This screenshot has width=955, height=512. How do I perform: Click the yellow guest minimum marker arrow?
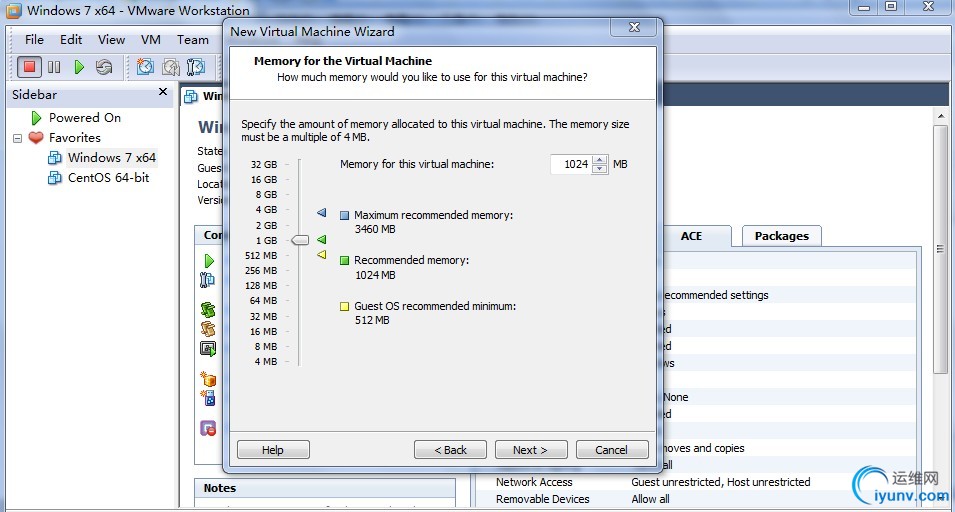tap(322, 254)
